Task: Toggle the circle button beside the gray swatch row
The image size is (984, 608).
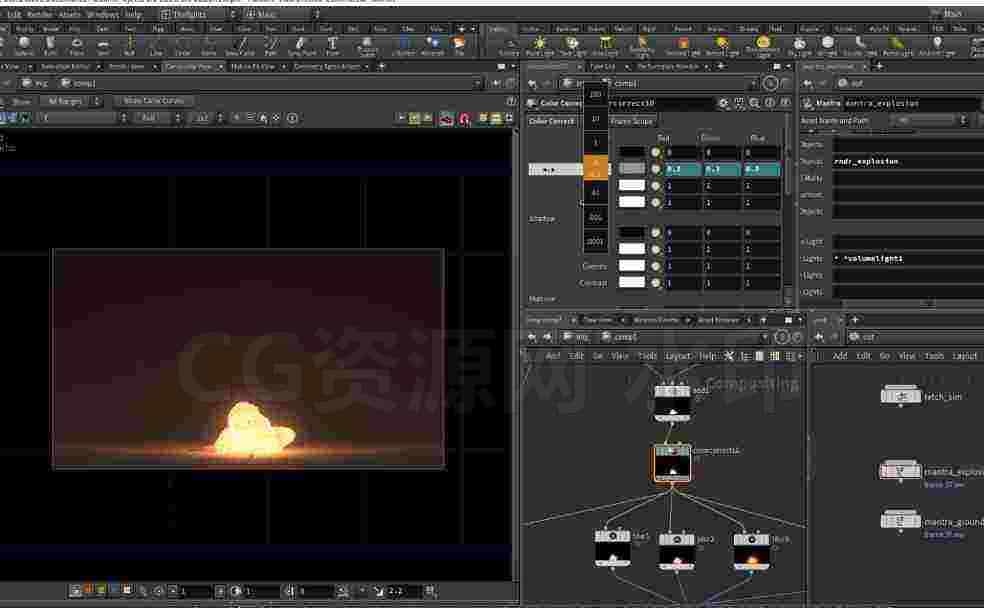Action: coord(656,169)
